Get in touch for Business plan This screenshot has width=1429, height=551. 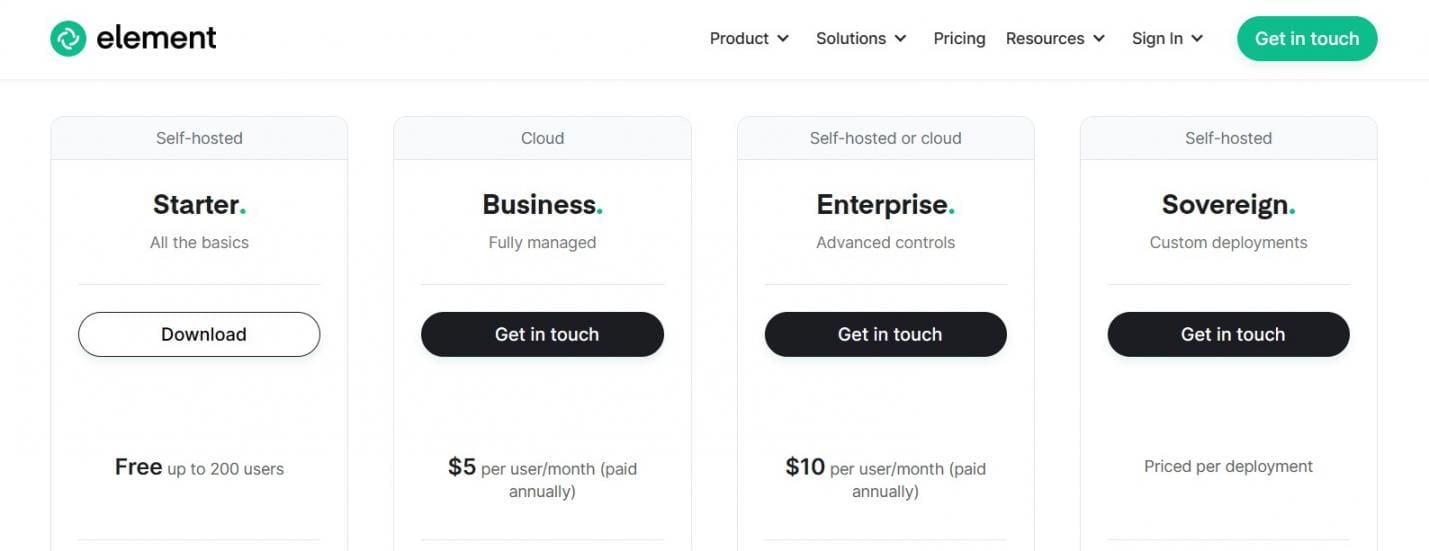click(x=542, y=335)
